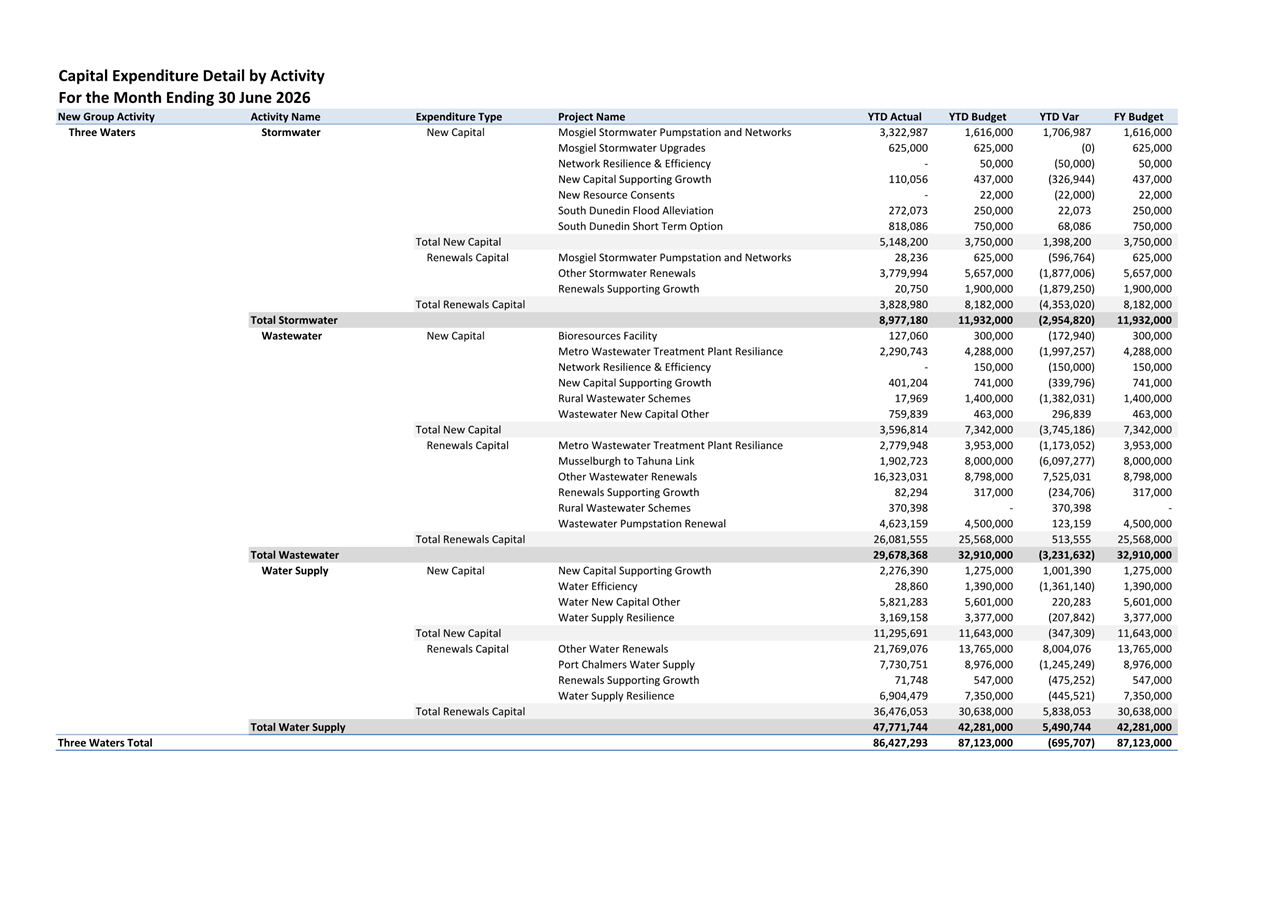This screenshot has width=1283, height=907.
Task: Click the YTD Var value 5,490,744
Action: point(1068,727)
